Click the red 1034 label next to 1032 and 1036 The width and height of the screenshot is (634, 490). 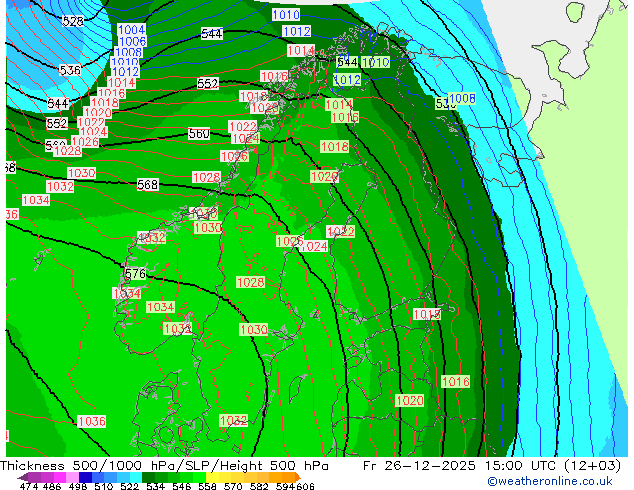[x=36, y=200]
